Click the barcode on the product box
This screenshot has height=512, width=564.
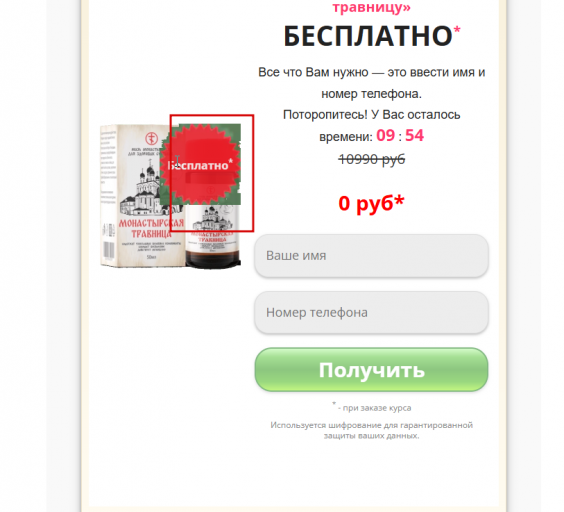pos(109,250)
